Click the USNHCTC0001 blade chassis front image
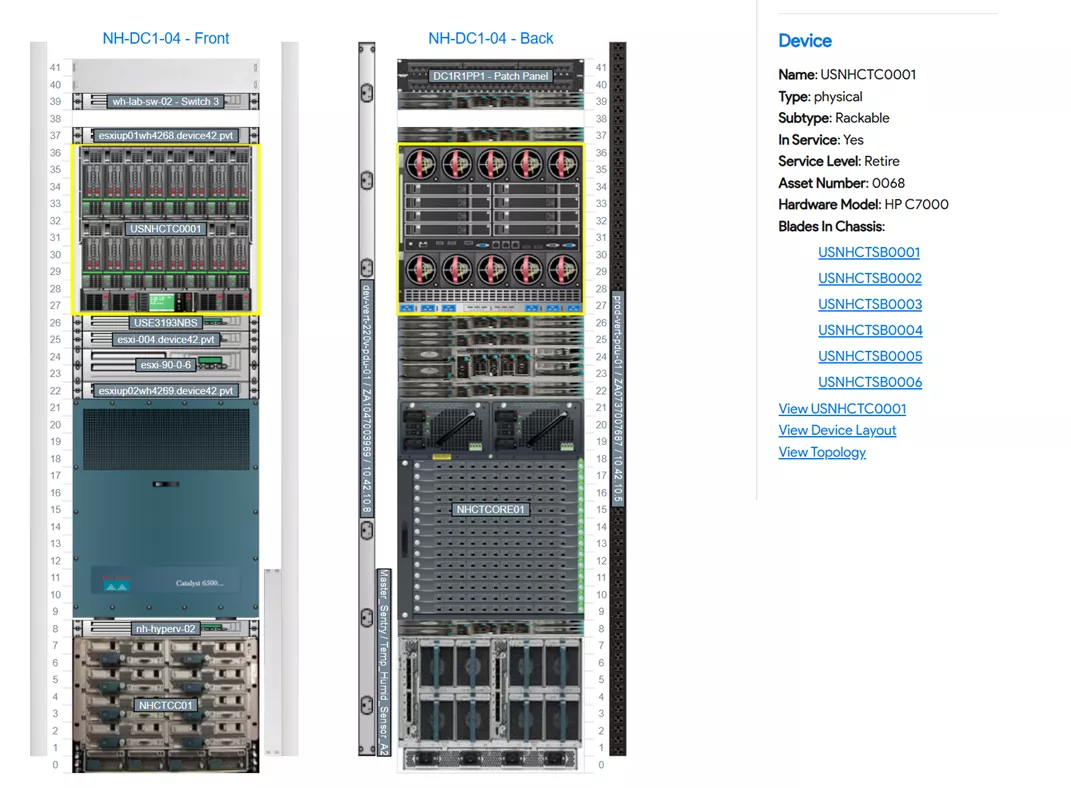 [165, 229]
